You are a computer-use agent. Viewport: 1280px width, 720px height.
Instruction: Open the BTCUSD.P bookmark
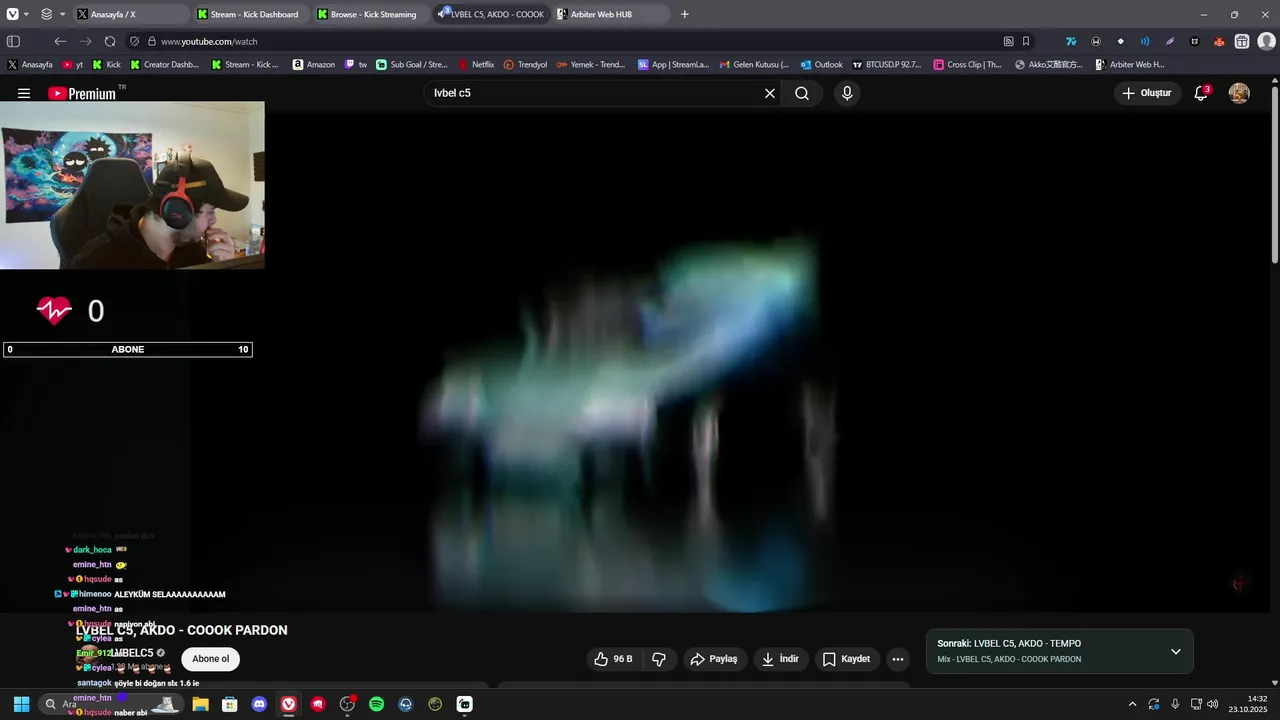(887, 64)
